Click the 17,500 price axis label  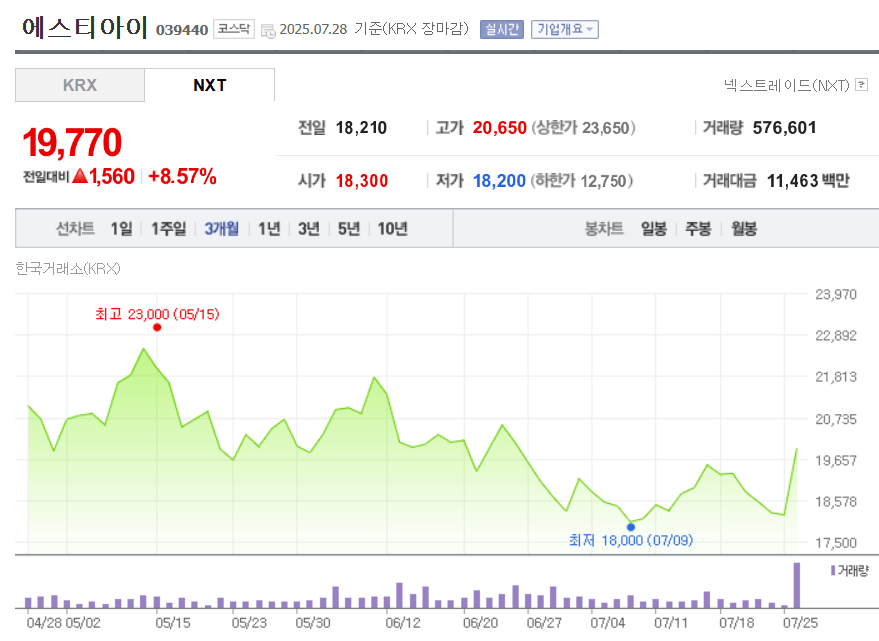[836, 543]
